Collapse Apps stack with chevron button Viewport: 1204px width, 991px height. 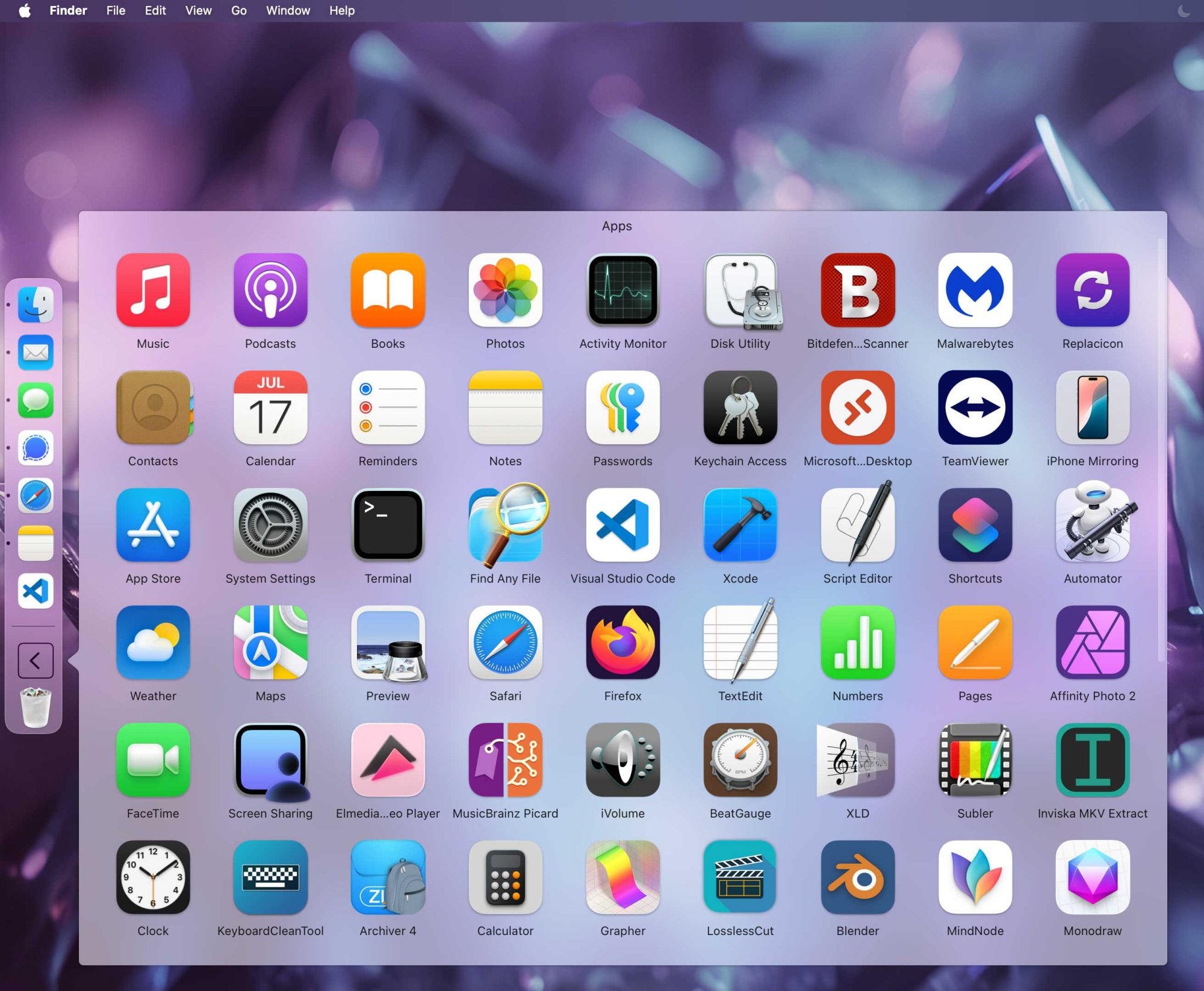36,661
